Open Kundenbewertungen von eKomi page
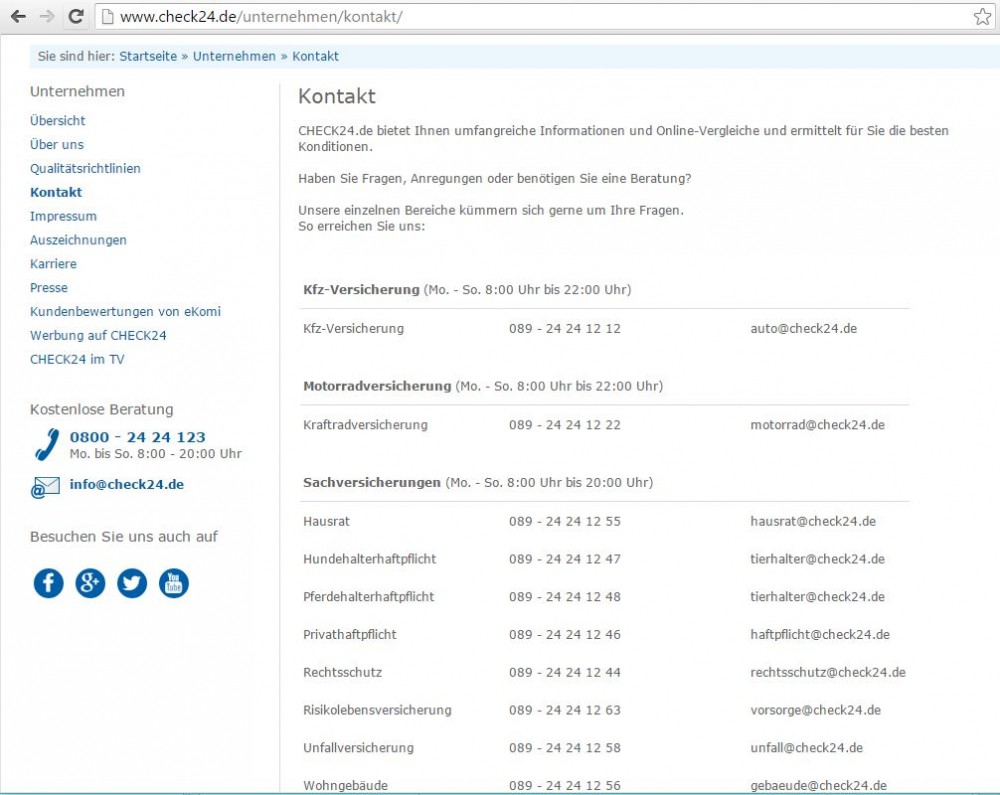The image size is (1000, 795). (125, 312)
